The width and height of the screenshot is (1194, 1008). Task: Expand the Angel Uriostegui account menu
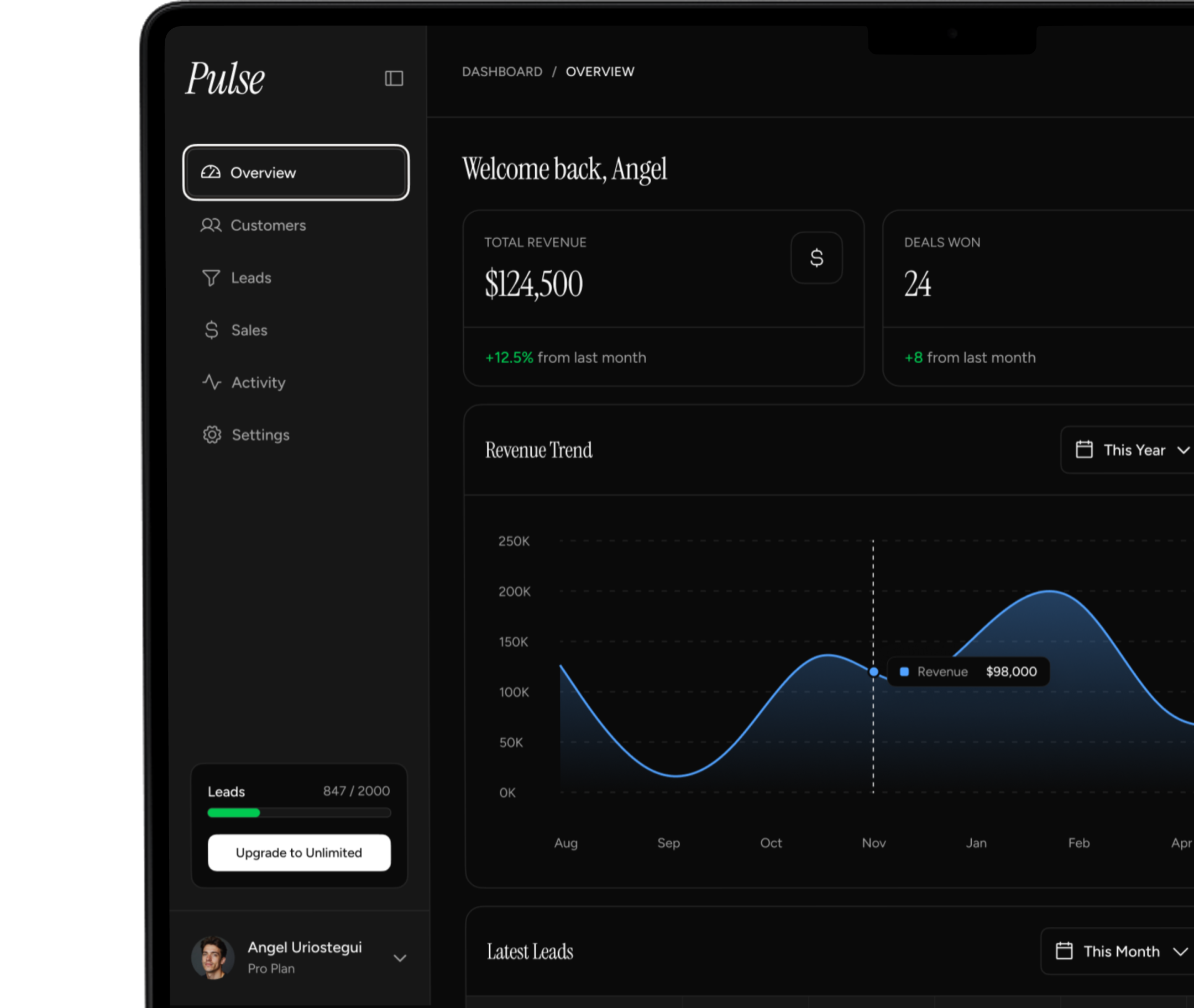tap(400, 958)
